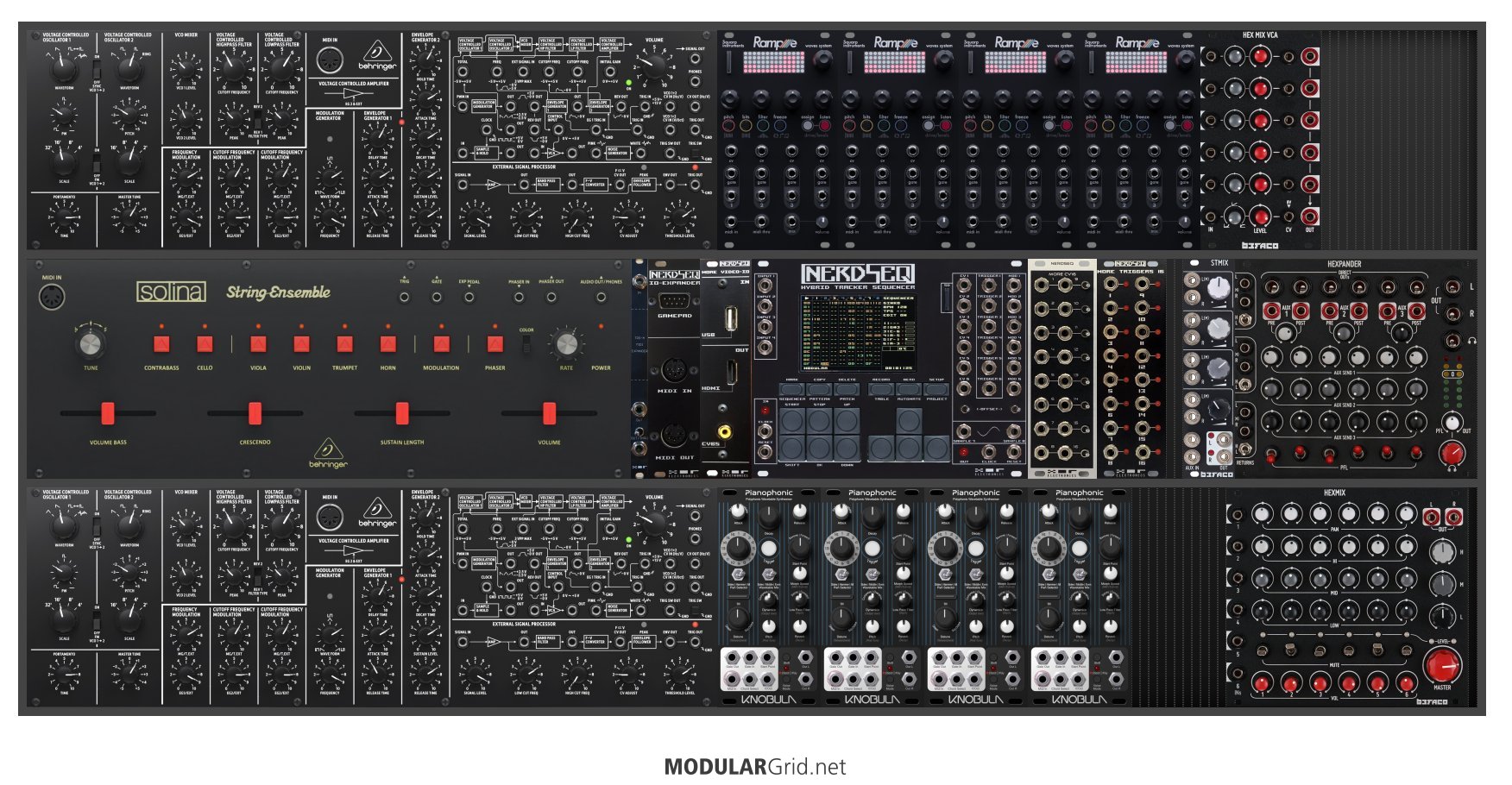
Task: Click the NerdSeq AUTOMATE button
Action: [x=909, y=389]
